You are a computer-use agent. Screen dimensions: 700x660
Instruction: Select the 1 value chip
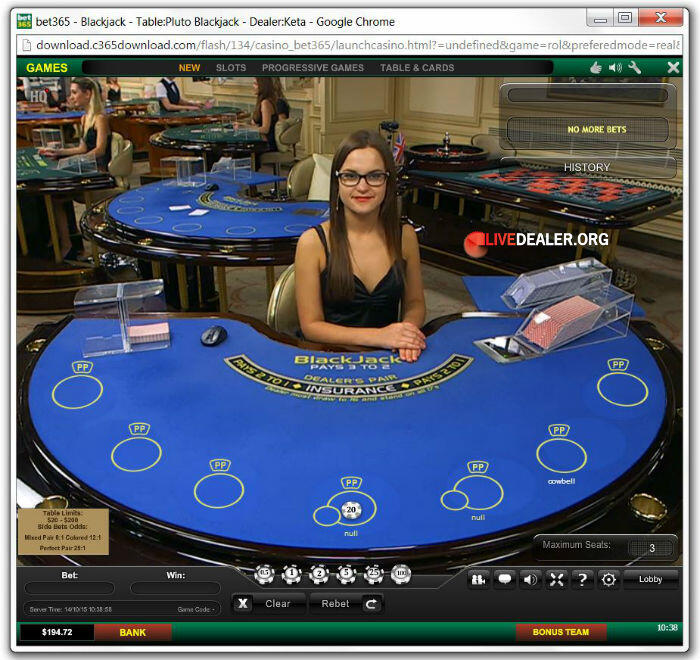point(292,574)
